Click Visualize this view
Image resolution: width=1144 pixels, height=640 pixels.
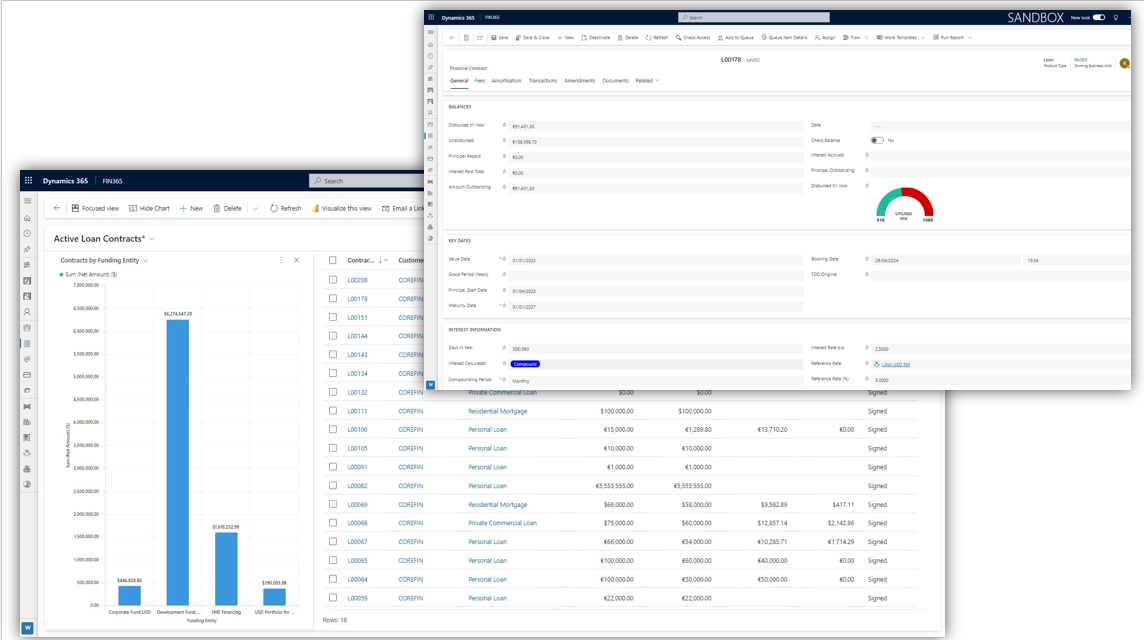coord(342,208)
